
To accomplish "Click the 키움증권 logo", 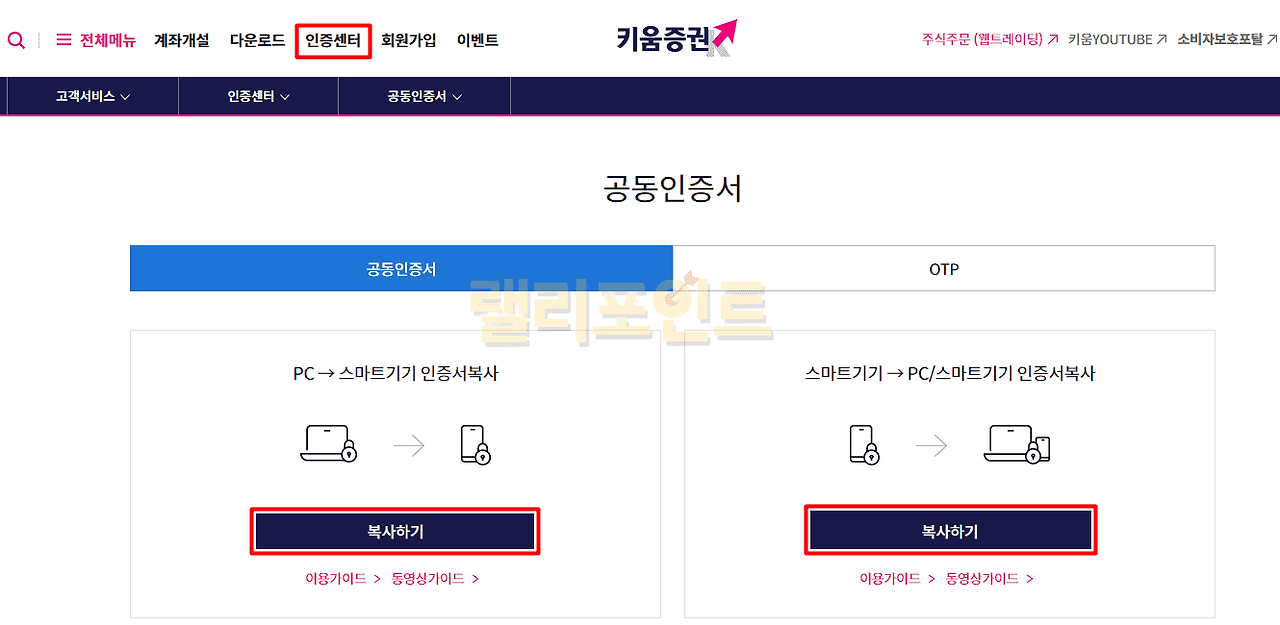I will tap(676, 38).
